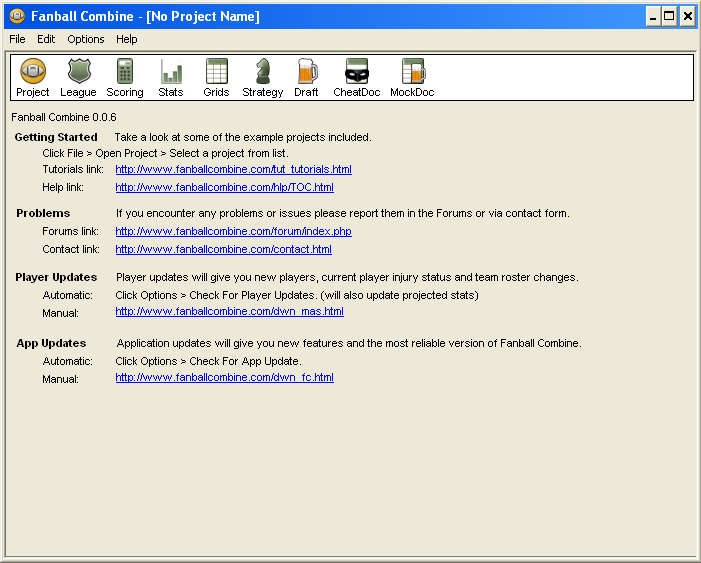
Task: Select the Grids table icon
Action: point(216,78)
